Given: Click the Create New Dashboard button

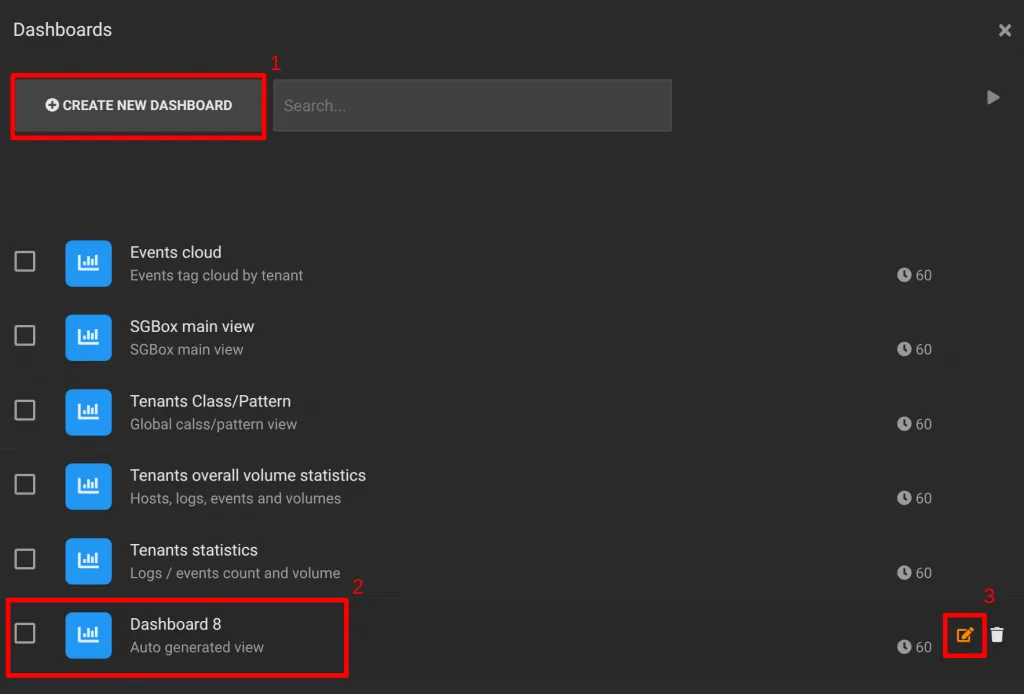Looking at the screenshot, I should tap(138, 106).
